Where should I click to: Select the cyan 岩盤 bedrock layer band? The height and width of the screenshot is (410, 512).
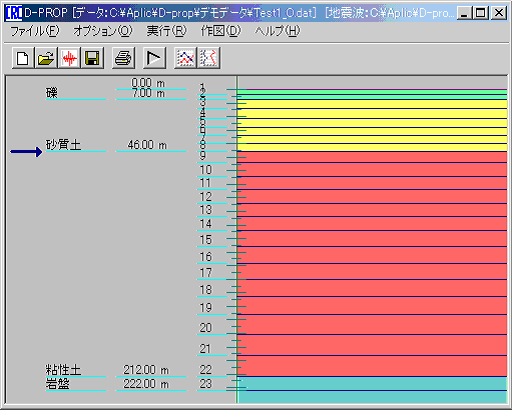(x=372, y=389)
